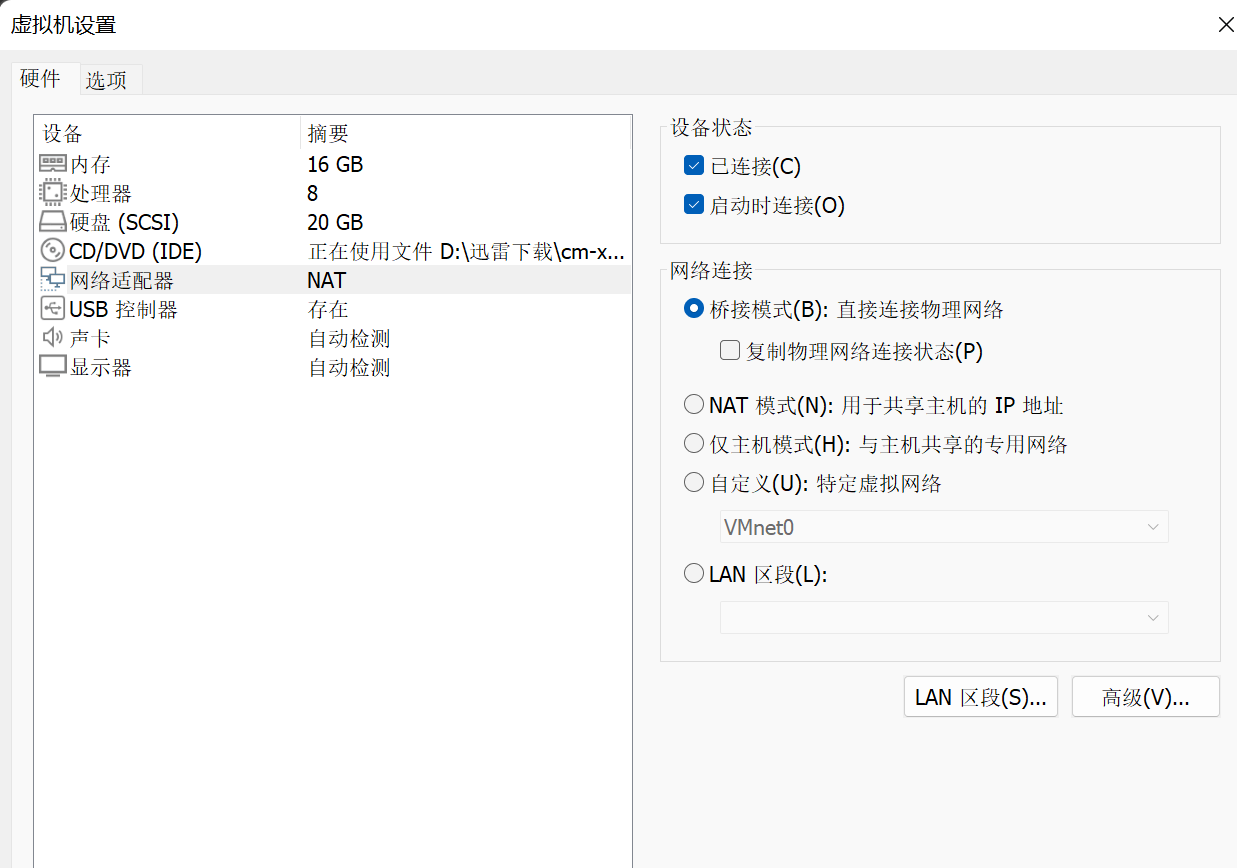Click the hard disk (SCSI) icon
The height and width of the screenshot is (868, 1237).
(x=52, y=222)
